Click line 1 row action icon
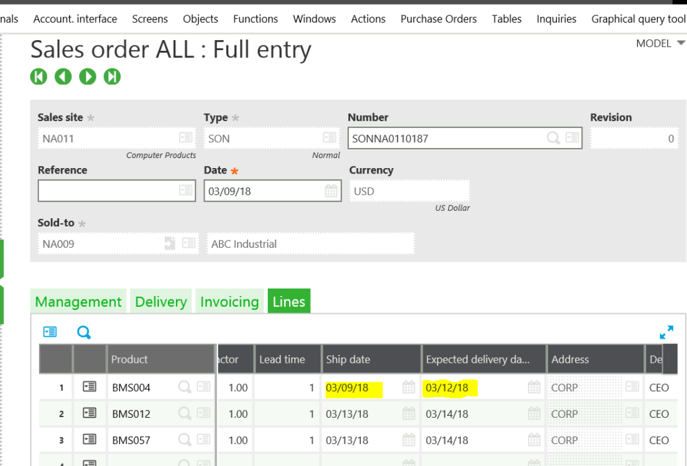Screen dimensions: 687x466 click(89, 387)
